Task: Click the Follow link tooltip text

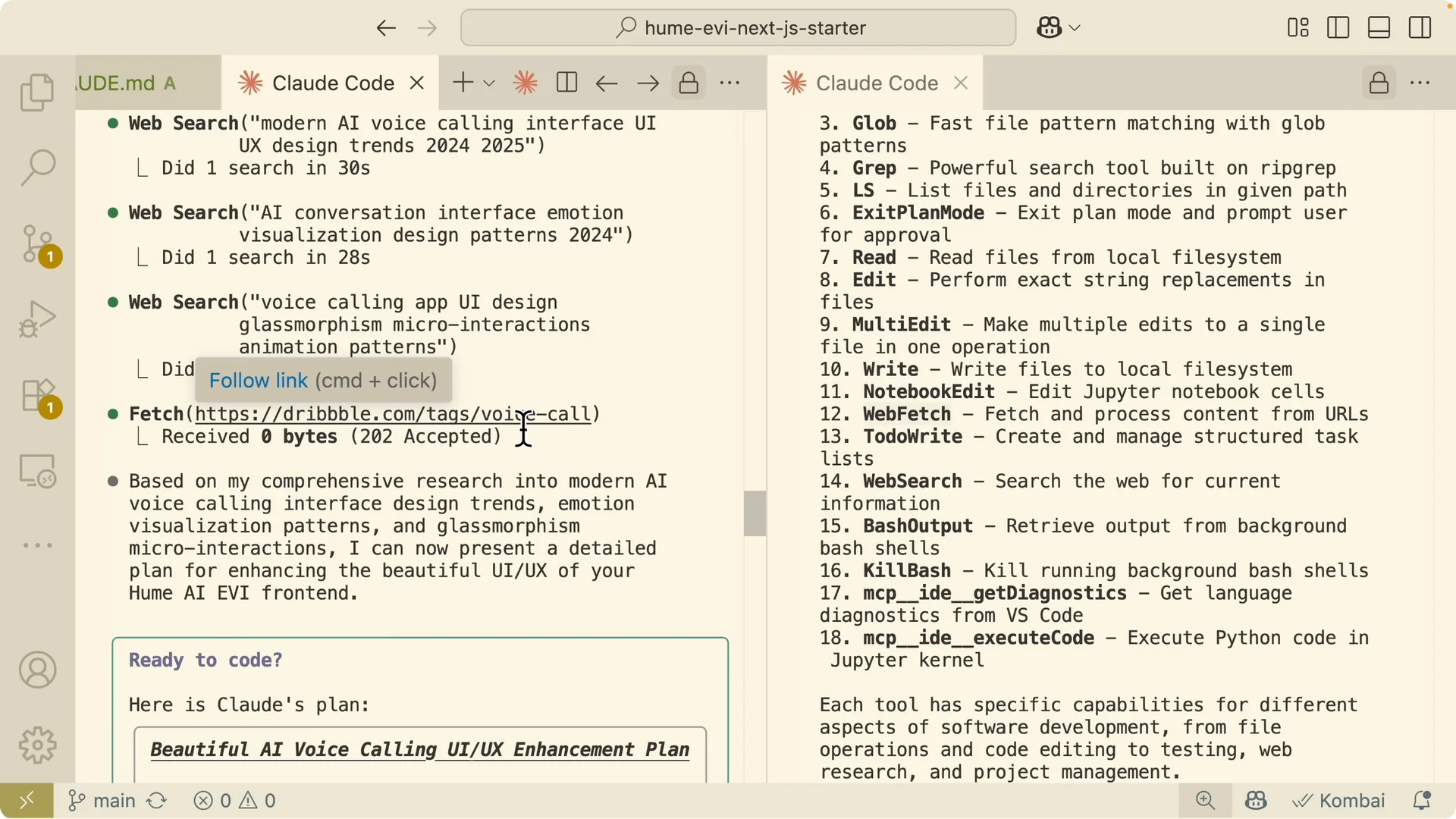Action: tap(259, 381)
